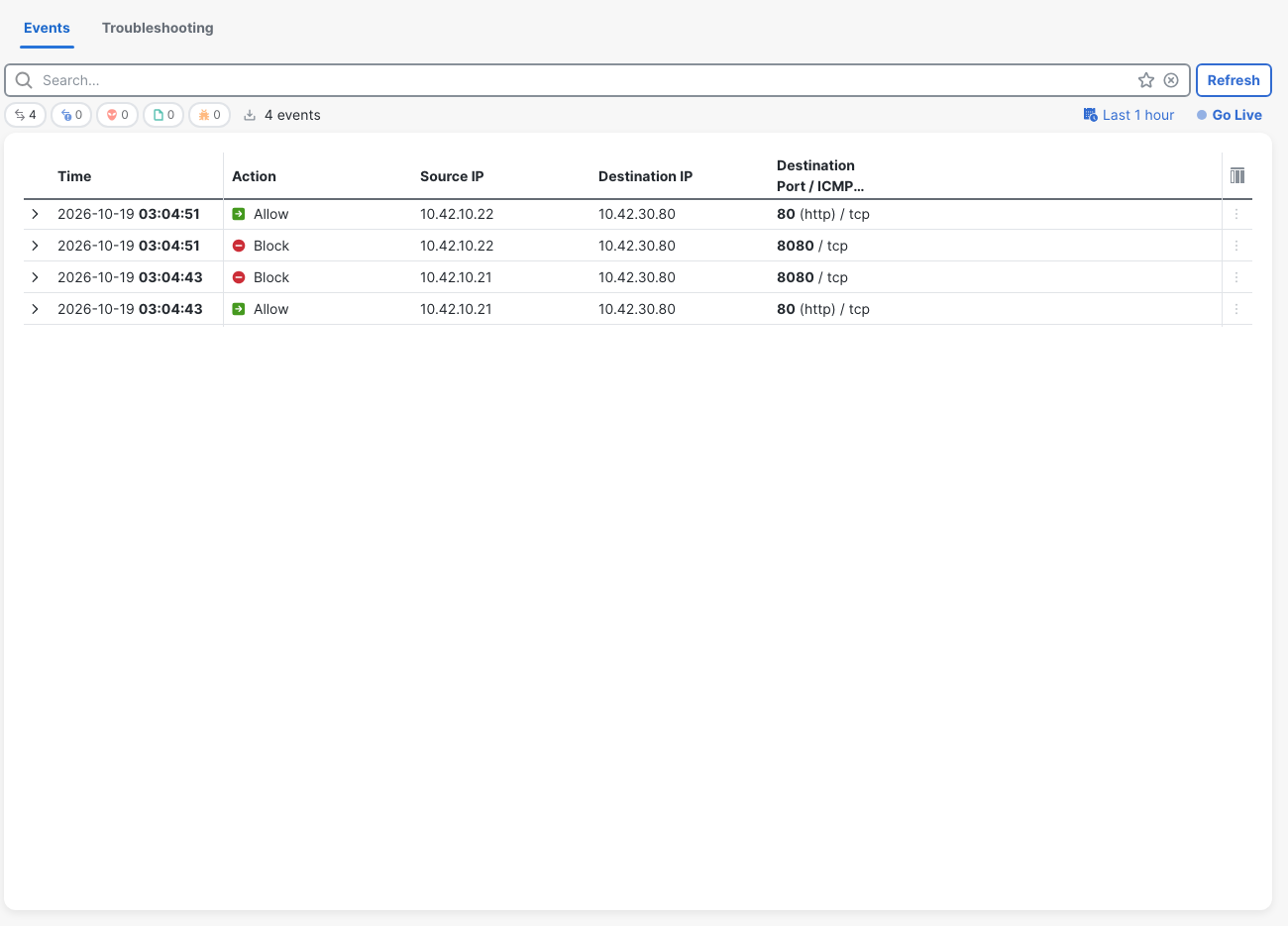Save search with the star icon
Image resolution: width=1288 pixels, height=926 pixels.
click(1146, 80)
